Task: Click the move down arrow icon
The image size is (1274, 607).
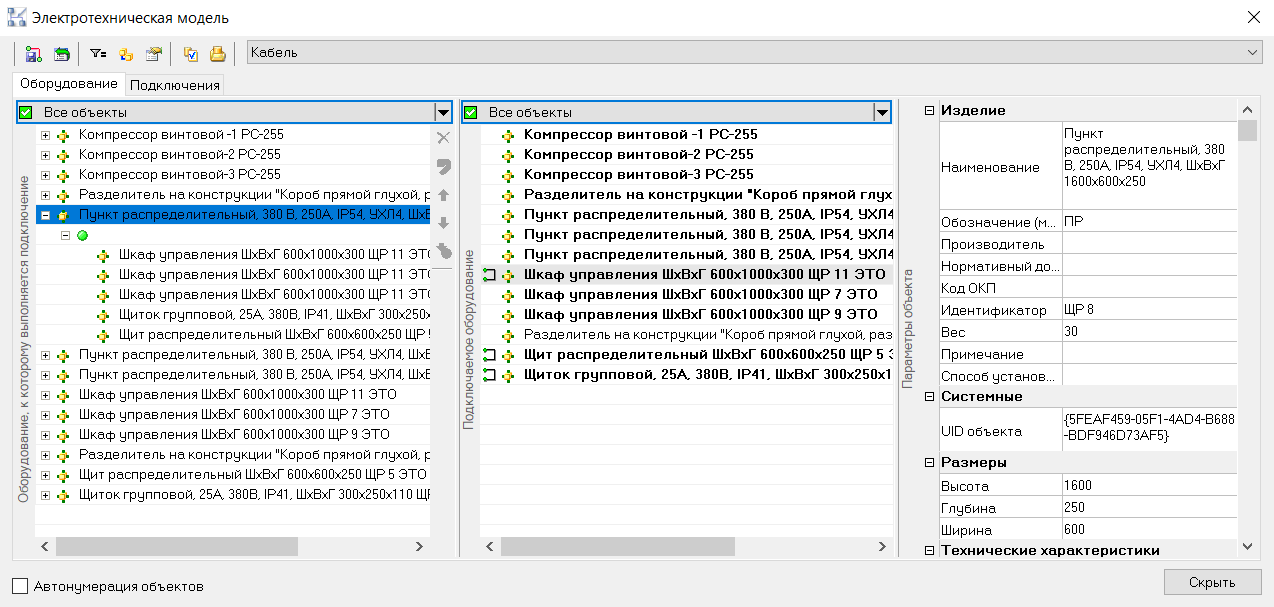Action: point(444,223)
